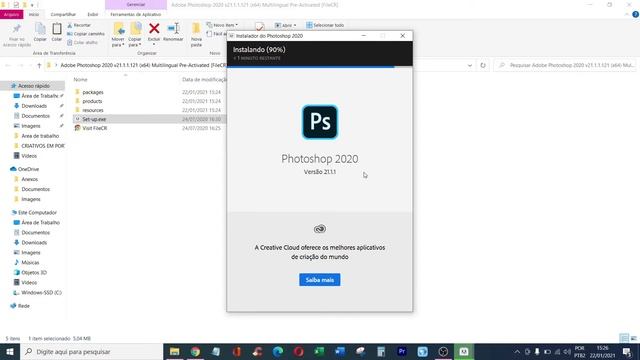Image resolution: width=640 pixels, height=360 pixels.
Task: Switch to the Início ribbon tab
Action: click(34, 14)
